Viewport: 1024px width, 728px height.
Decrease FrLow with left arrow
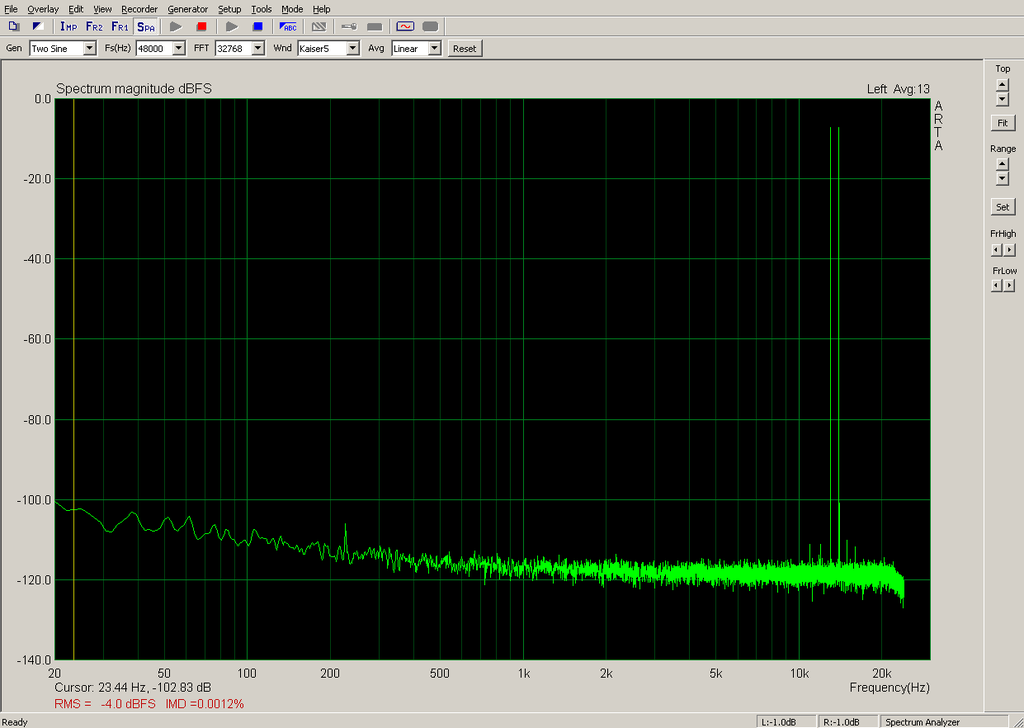(996, 285)
